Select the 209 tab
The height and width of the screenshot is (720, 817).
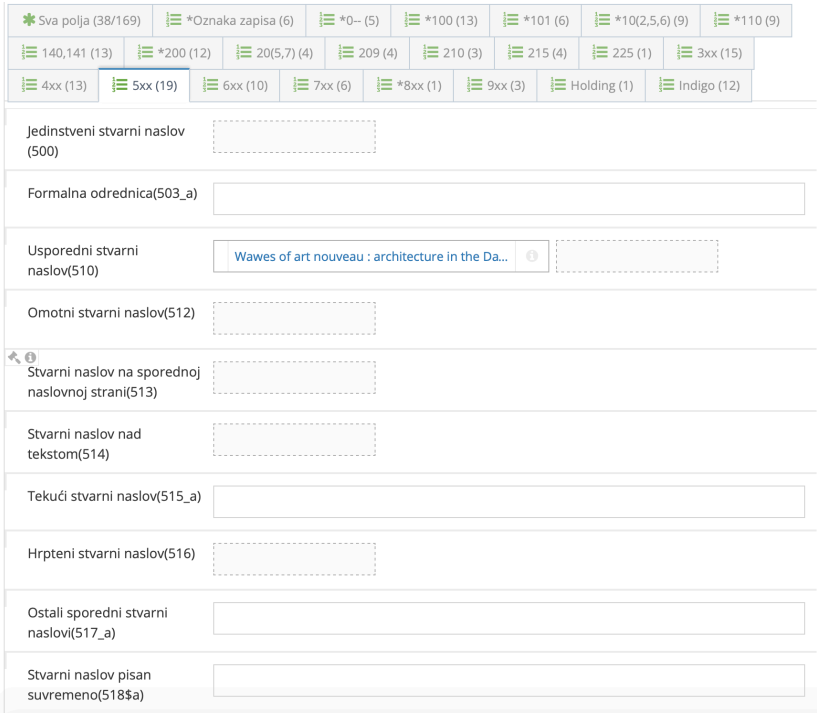tap(367, 53)
